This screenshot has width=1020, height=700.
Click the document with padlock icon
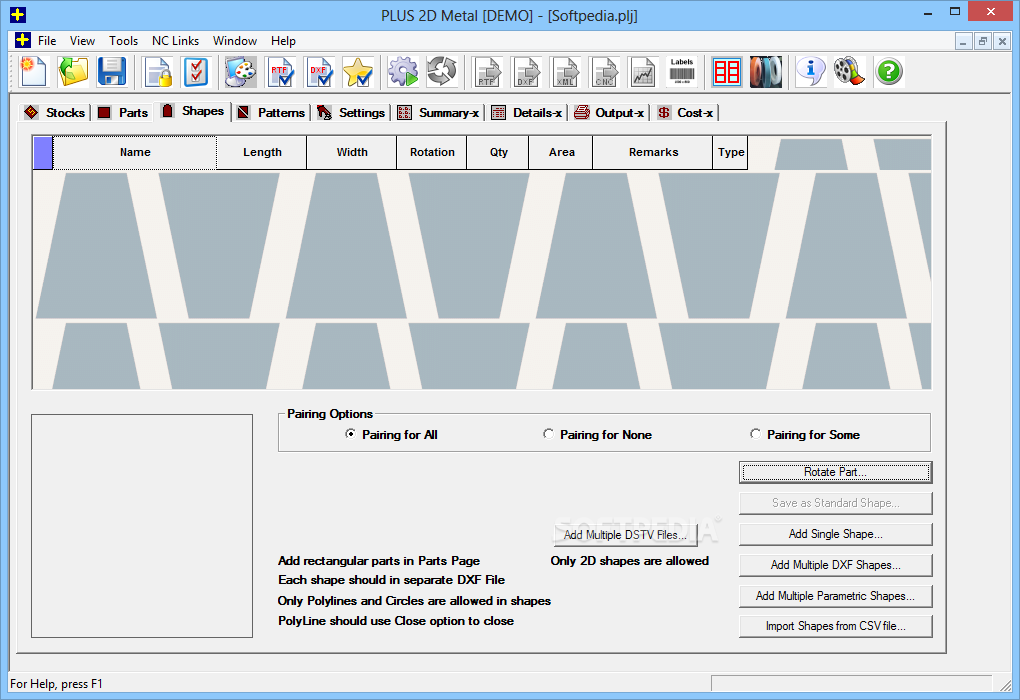[x=158, y=72]
